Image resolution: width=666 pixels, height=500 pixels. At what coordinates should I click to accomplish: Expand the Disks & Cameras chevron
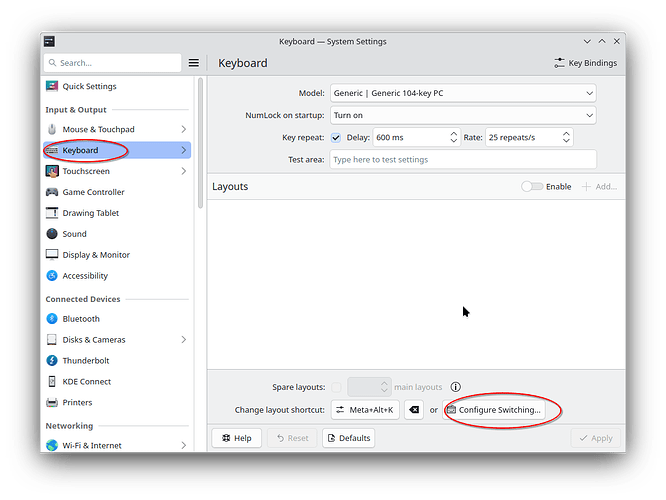point(183,339)
